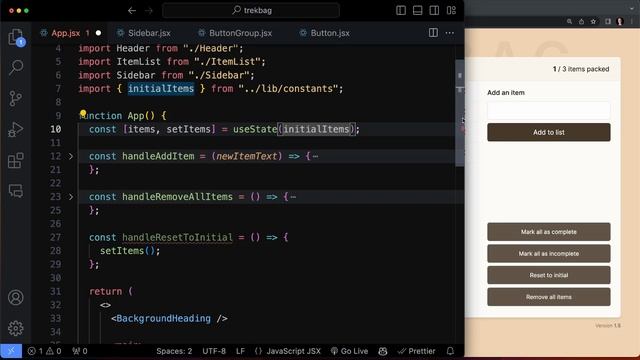The width and height of the screenshot is (640, 360).
Task: Start Go Live server
Action: pos(349,351)
